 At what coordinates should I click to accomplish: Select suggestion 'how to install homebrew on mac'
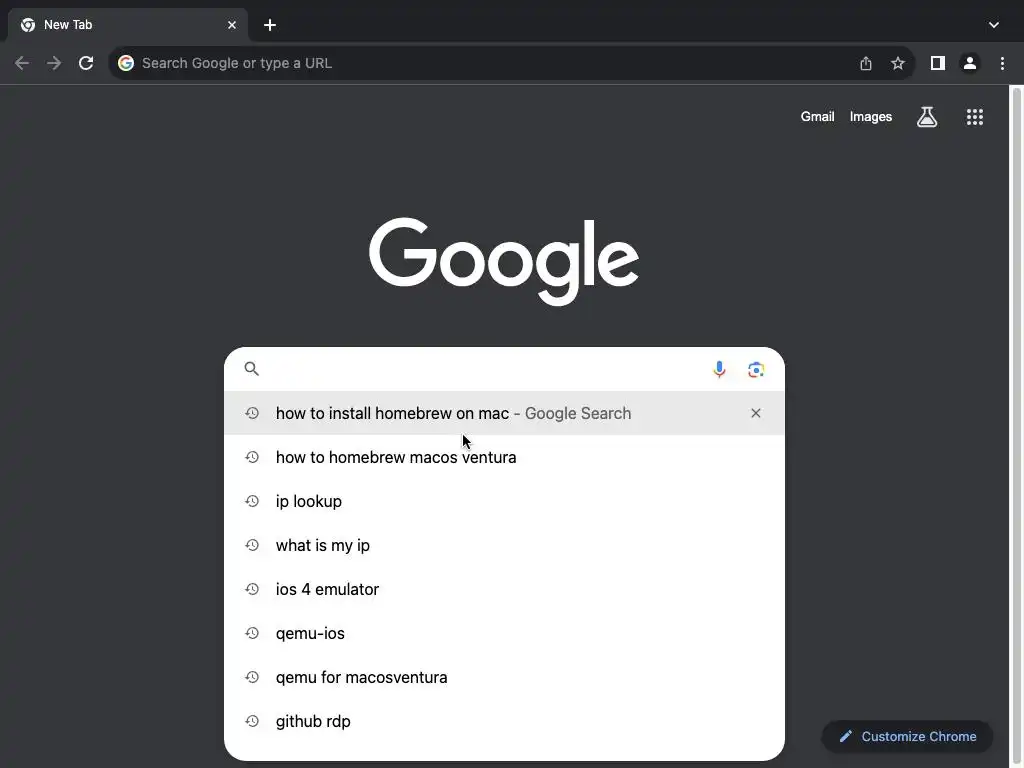pyautogui.click(x=504, y=413)
